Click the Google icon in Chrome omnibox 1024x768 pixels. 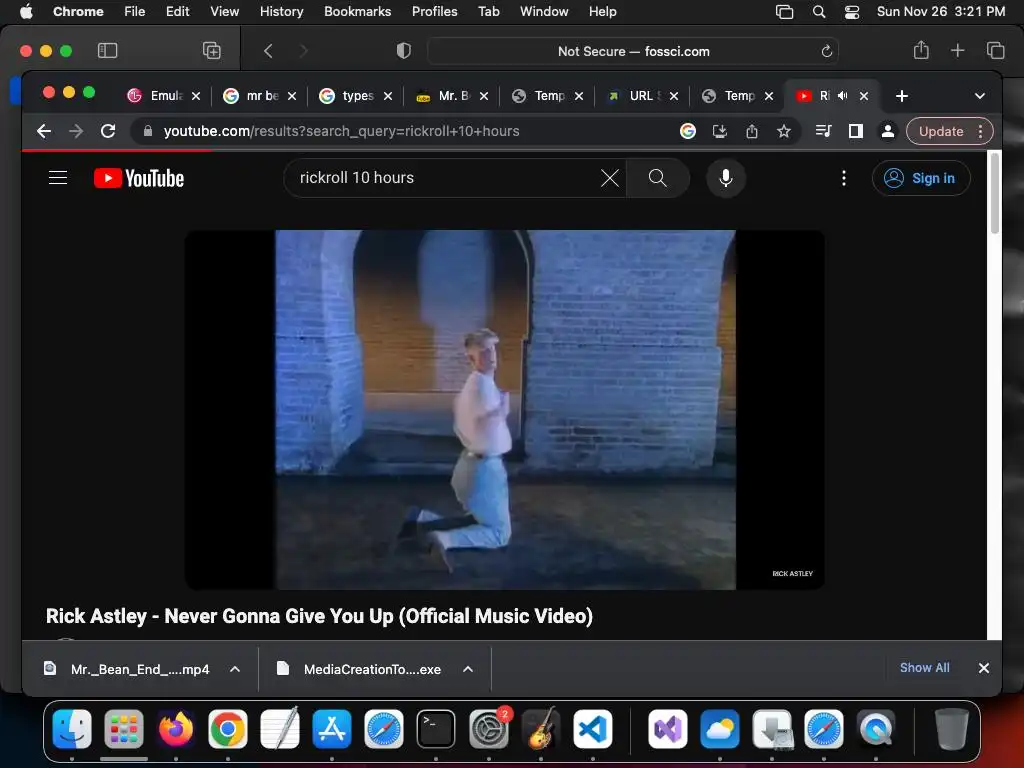point(688,131)
